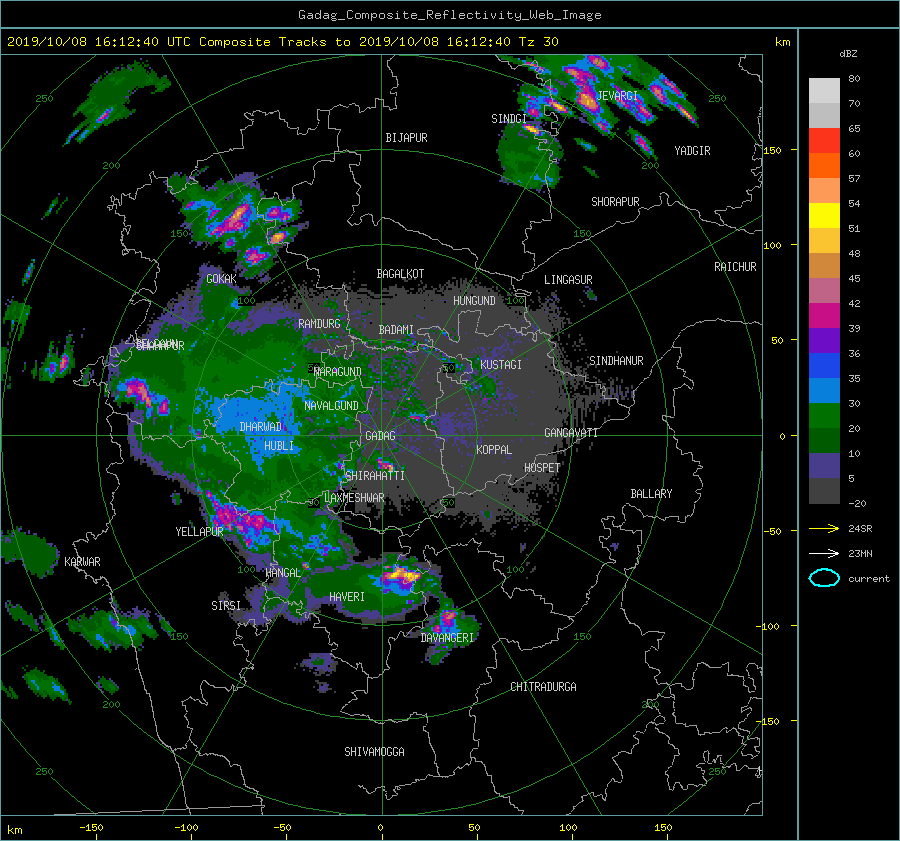The height and width of the screenshot is (841, 900).
Task: Click the SHORAPUR city label
Action: coord(615,201)
